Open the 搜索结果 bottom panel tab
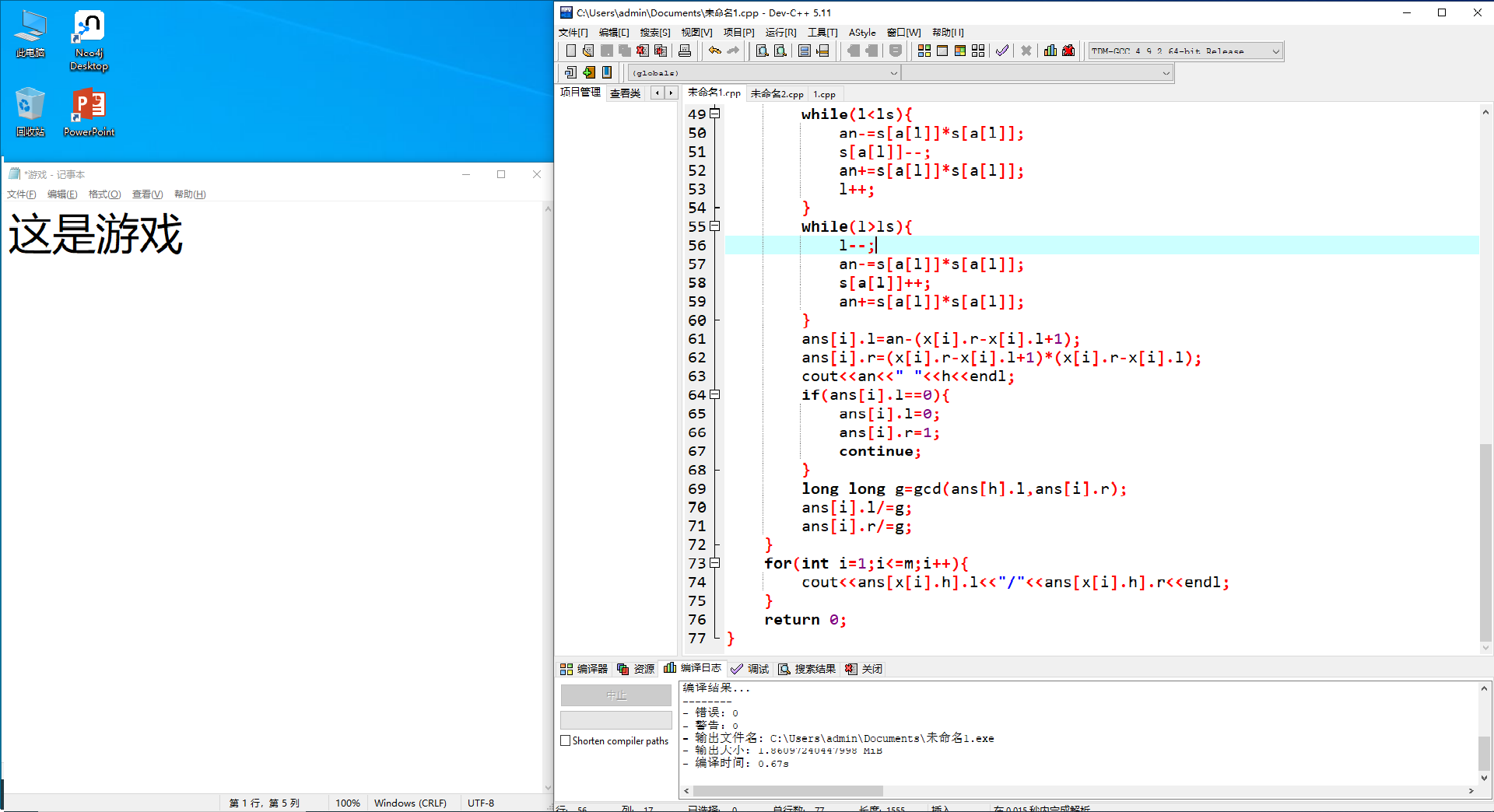Image resolution: width=1494 pixels, height=812 pixels. pyautogui.click(x=807, y=669)
